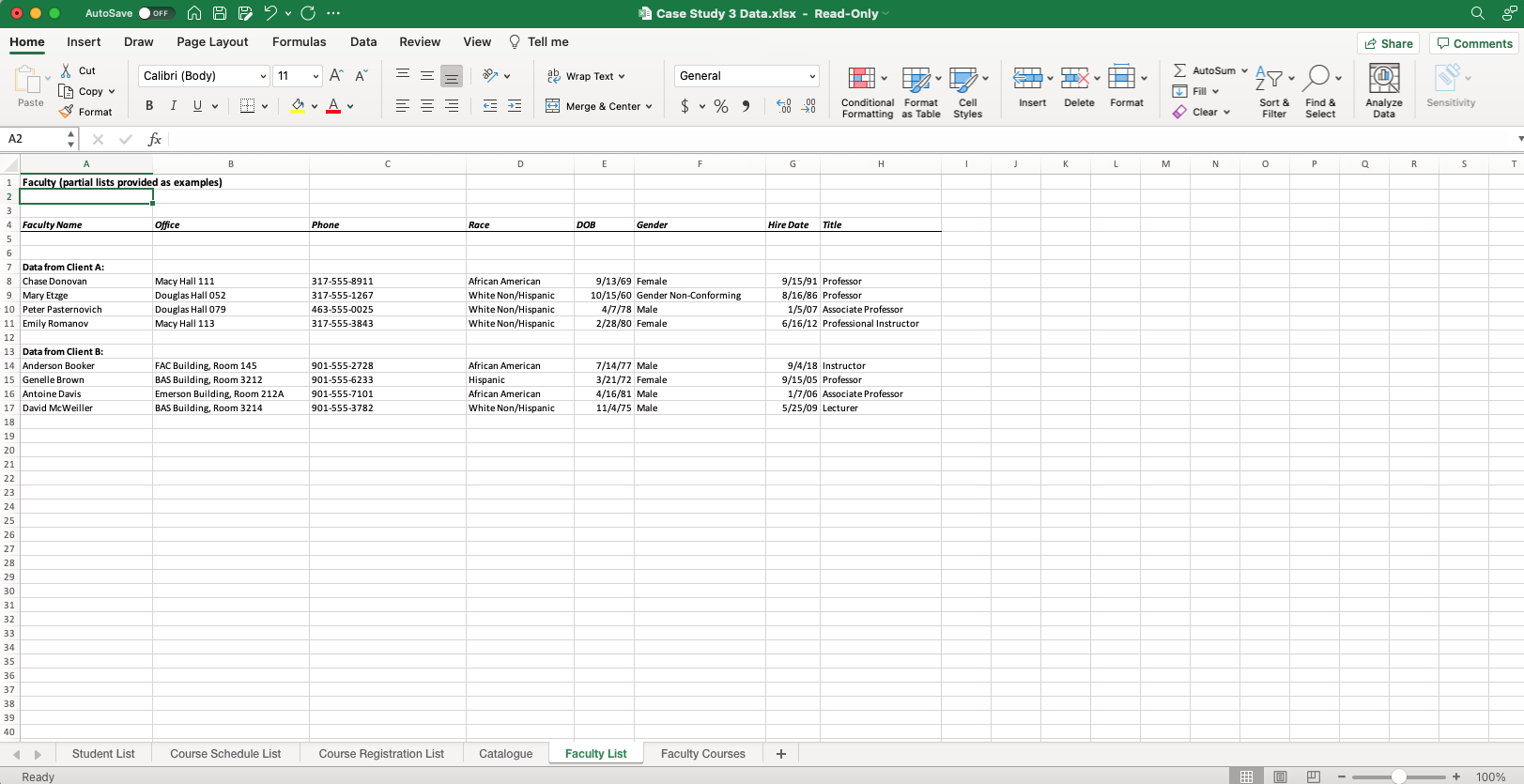This screenshot has width=1524, height=784.
Task: Switch to Page Break Preview view
Action: (x=1314, y=776)
